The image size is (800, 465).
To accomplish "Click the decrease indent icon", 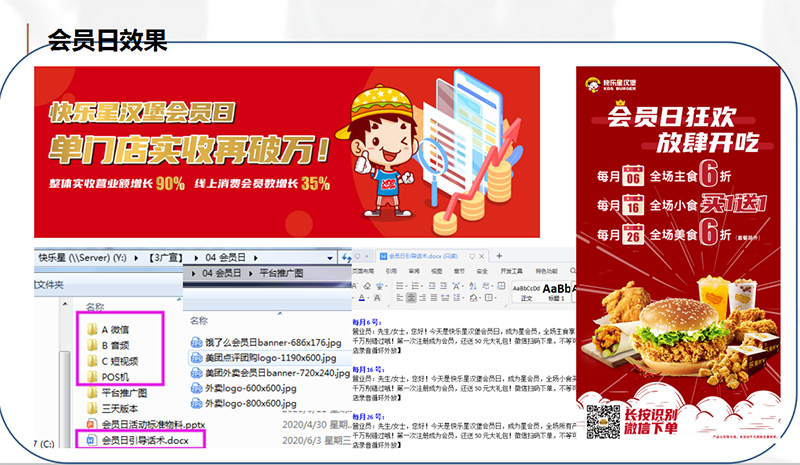I will point(432,286).
